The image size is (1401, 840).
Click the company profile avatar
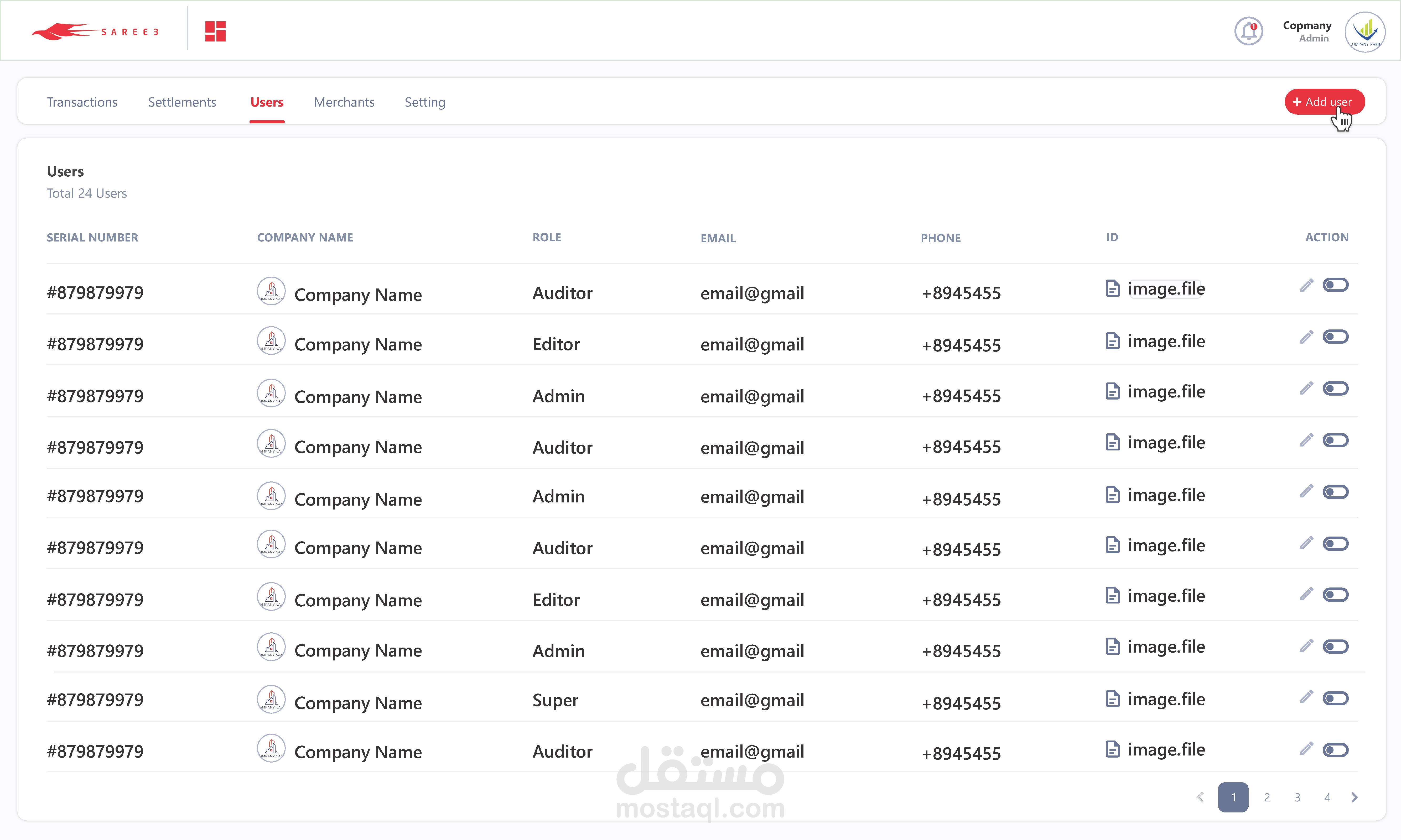tap(1365, 32)
